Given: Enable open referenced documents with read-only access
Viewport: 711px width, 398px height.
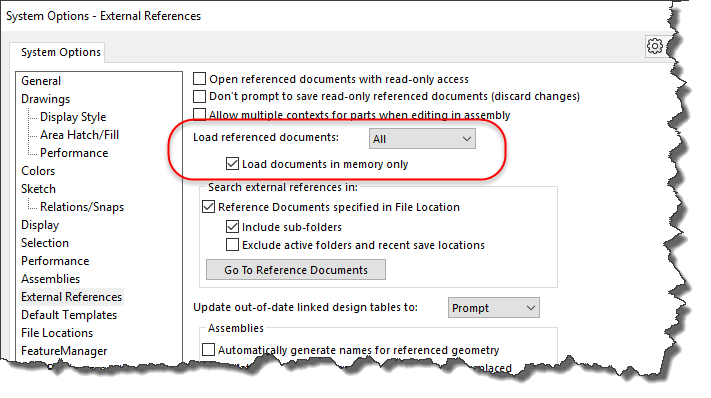Looking at the screenshot, I should point(200,79).
